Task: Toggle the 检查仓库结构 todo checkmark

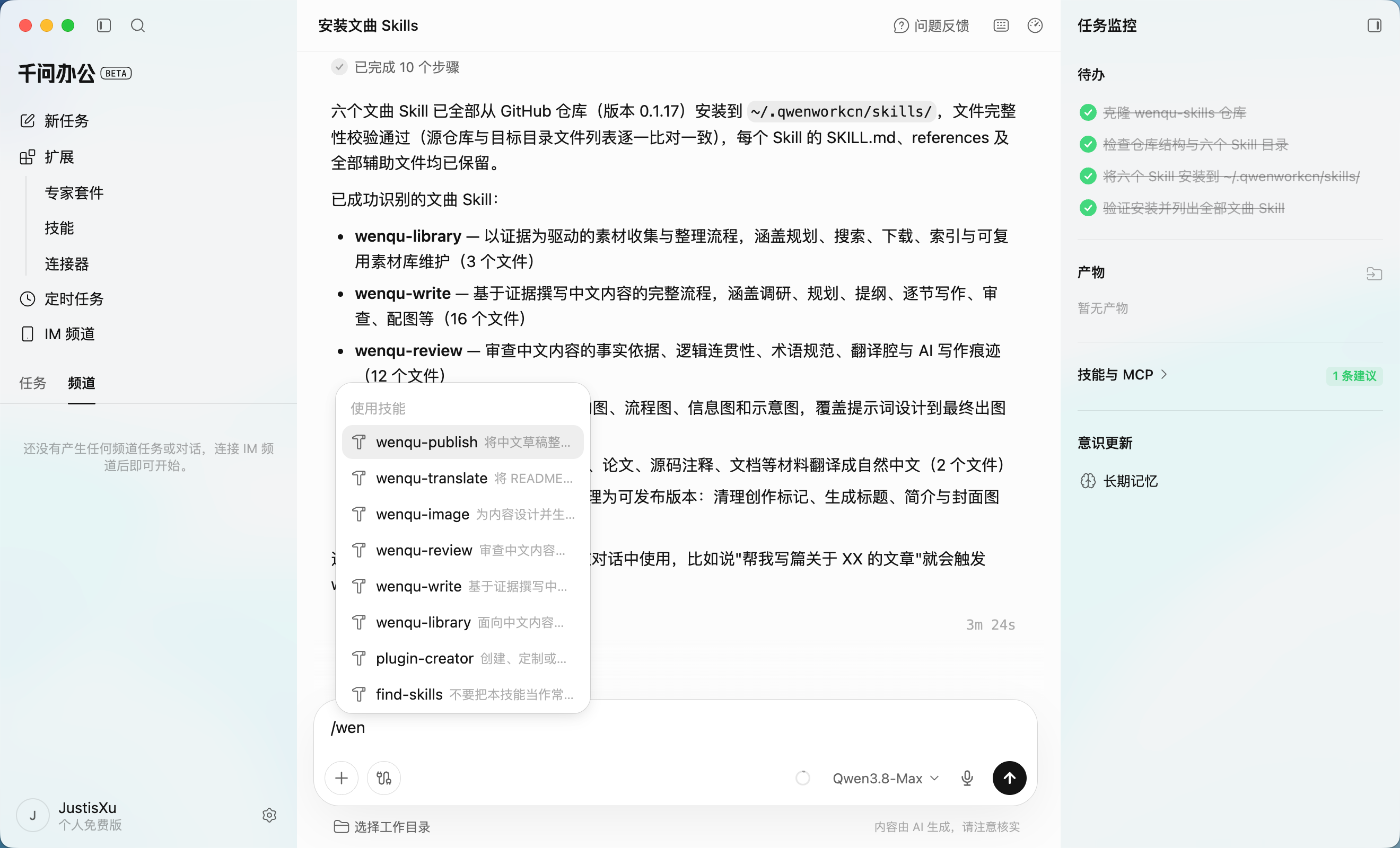Action: click(1088, 144)
